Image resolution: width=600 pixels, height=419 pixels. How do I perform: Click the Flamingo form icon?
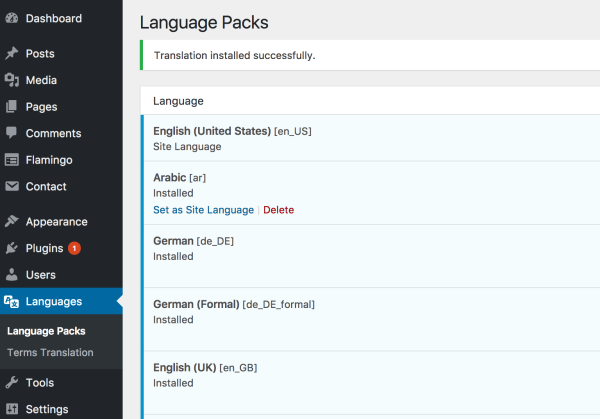point(12,160)
